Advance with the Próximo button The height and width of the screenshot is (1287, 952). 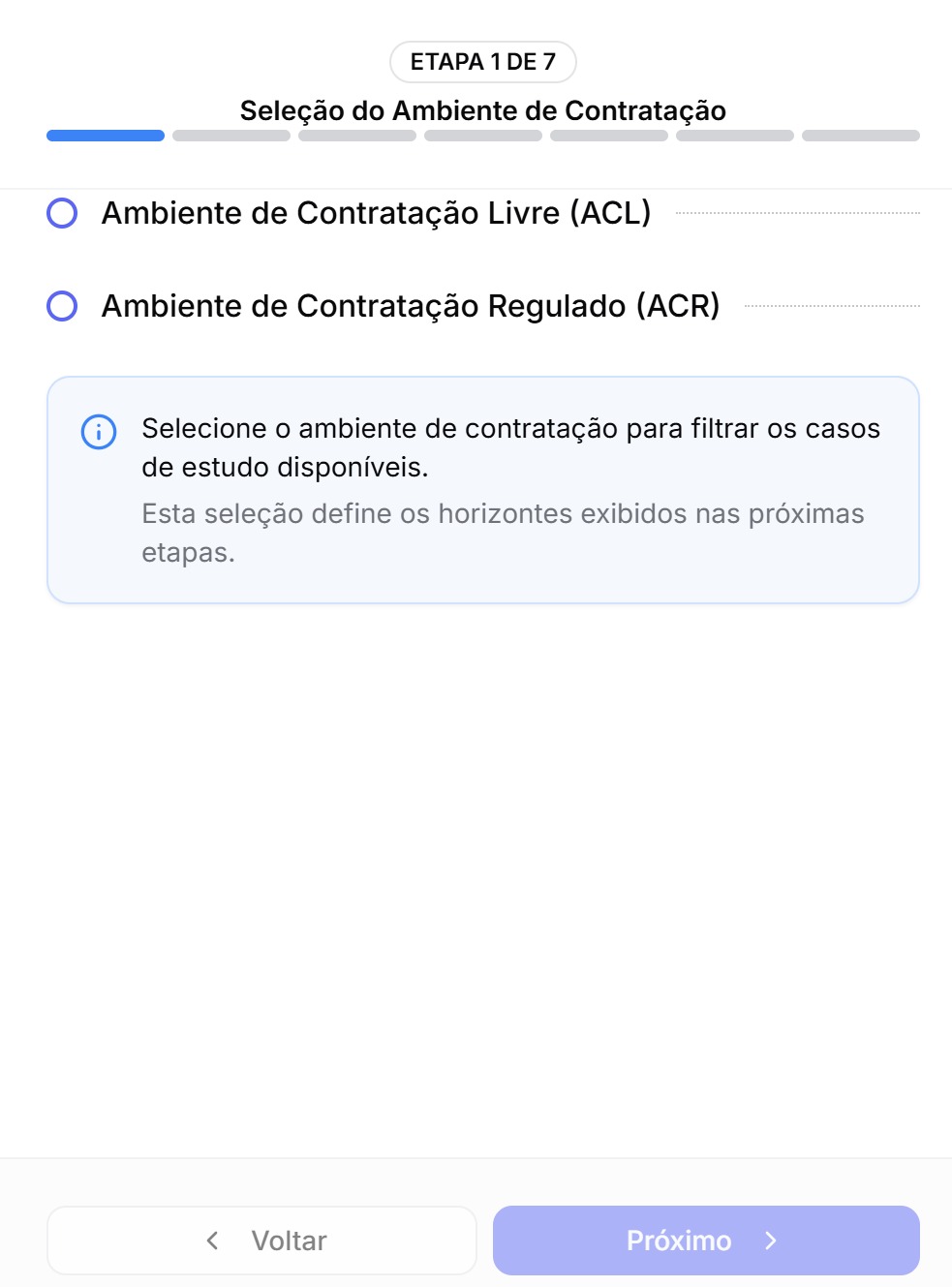tap(706, 1241)
